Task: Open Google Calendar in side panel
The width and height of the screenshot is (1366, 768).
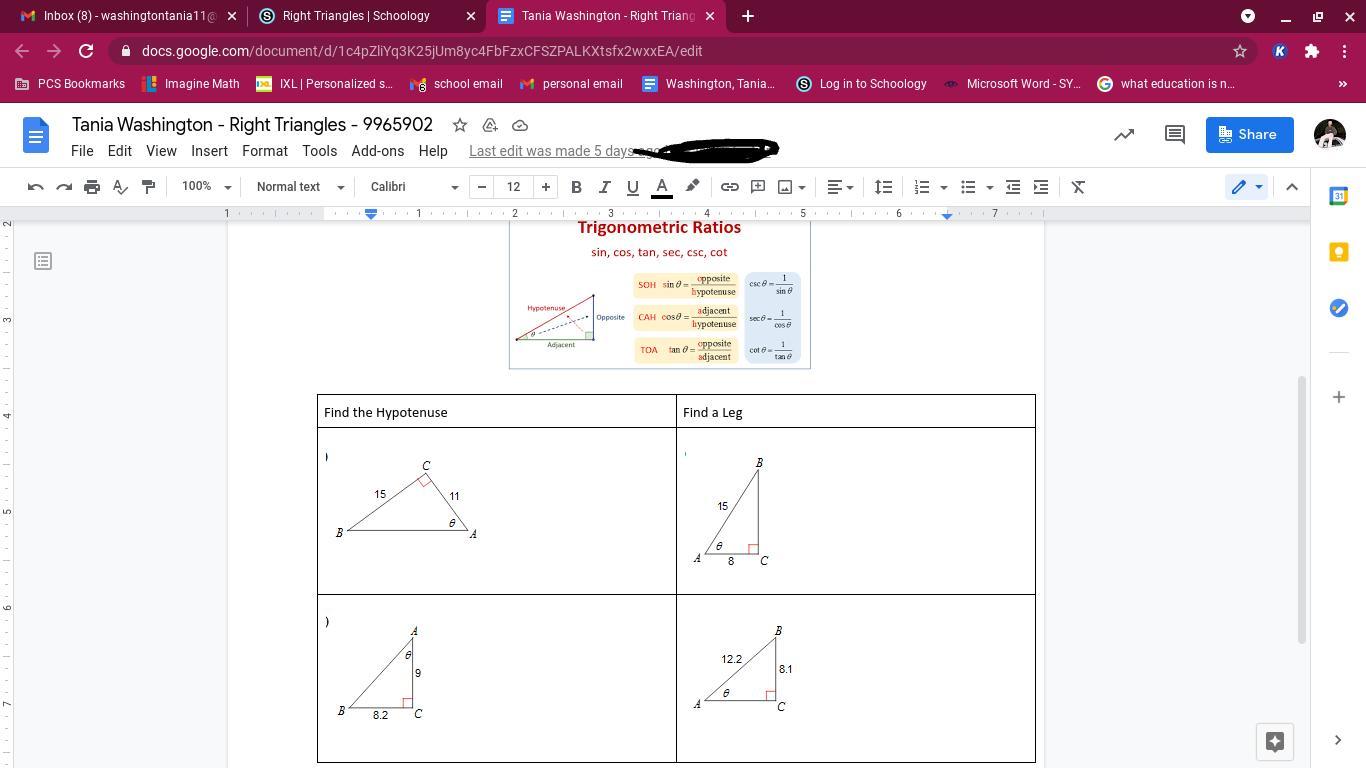Action: point(1338,196)
